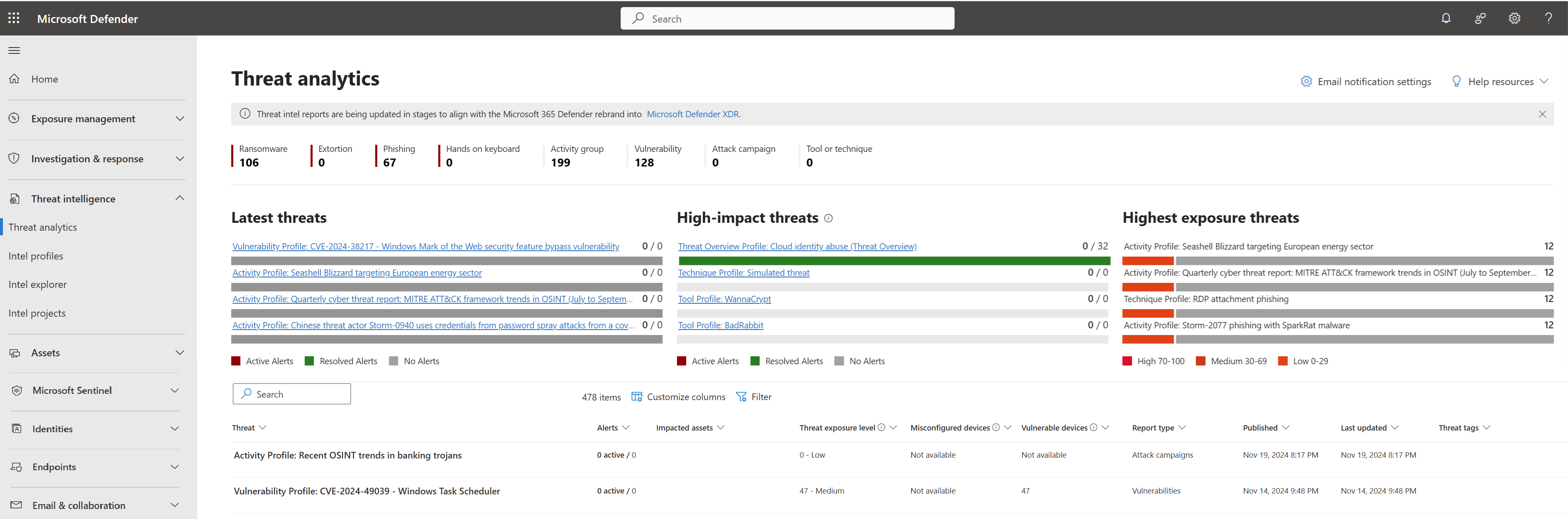The width and height of the screenshot is (1568, 519).
Task: Go to Intel explorer page
Action: click(38, 284)
